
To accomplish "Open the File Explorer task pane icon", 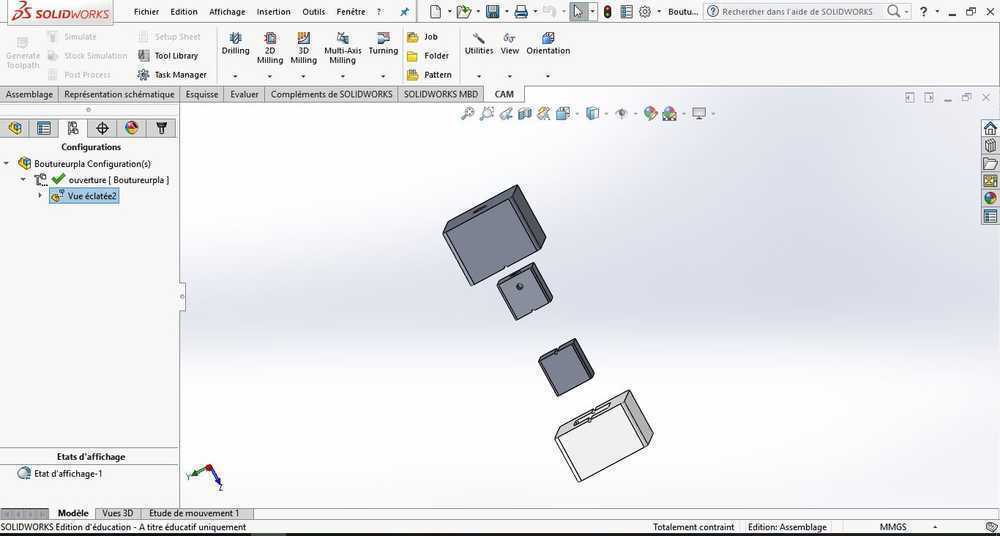I will tap(990, 163).
